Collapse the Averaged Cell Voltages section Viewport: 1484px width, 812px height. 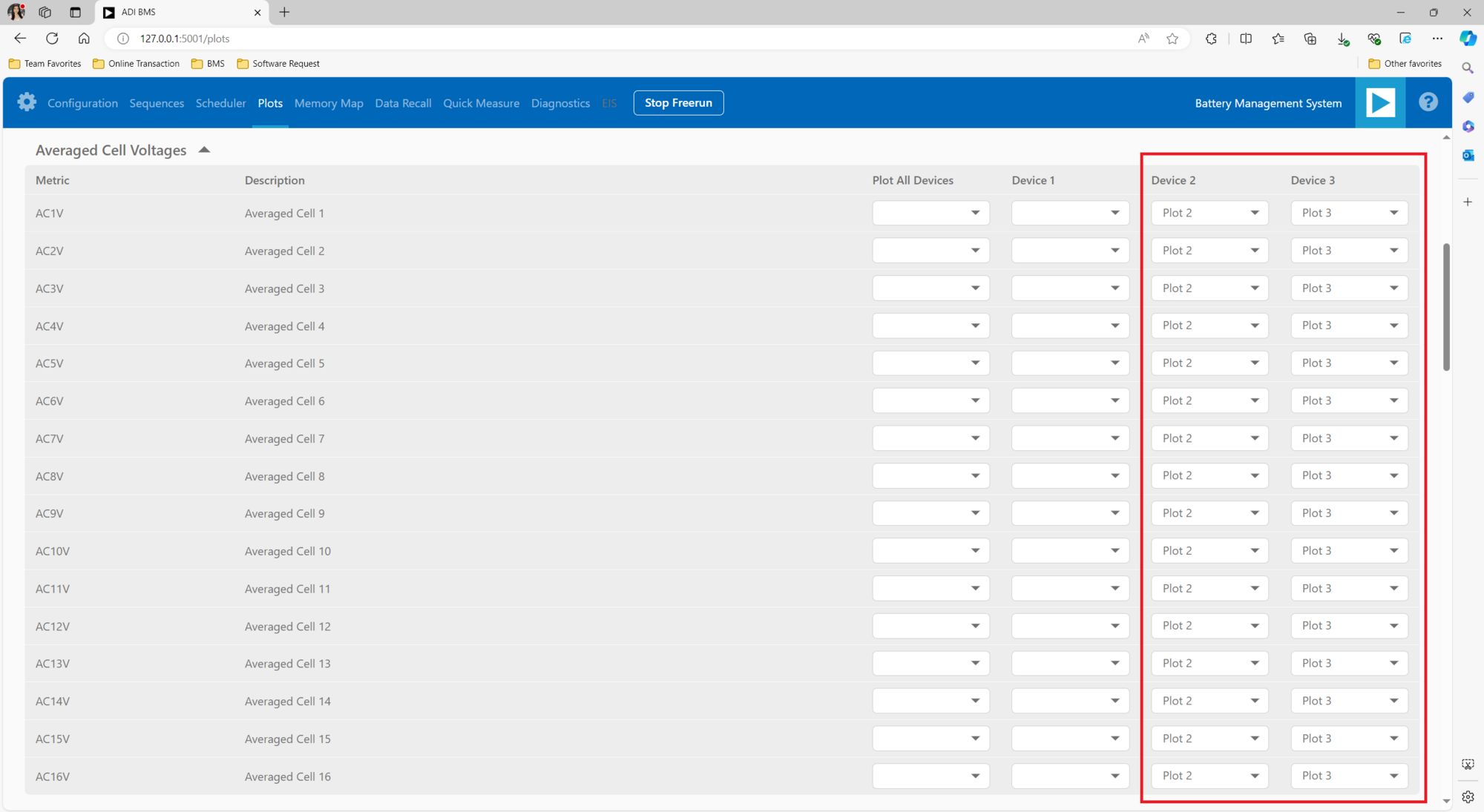point(204,148)
